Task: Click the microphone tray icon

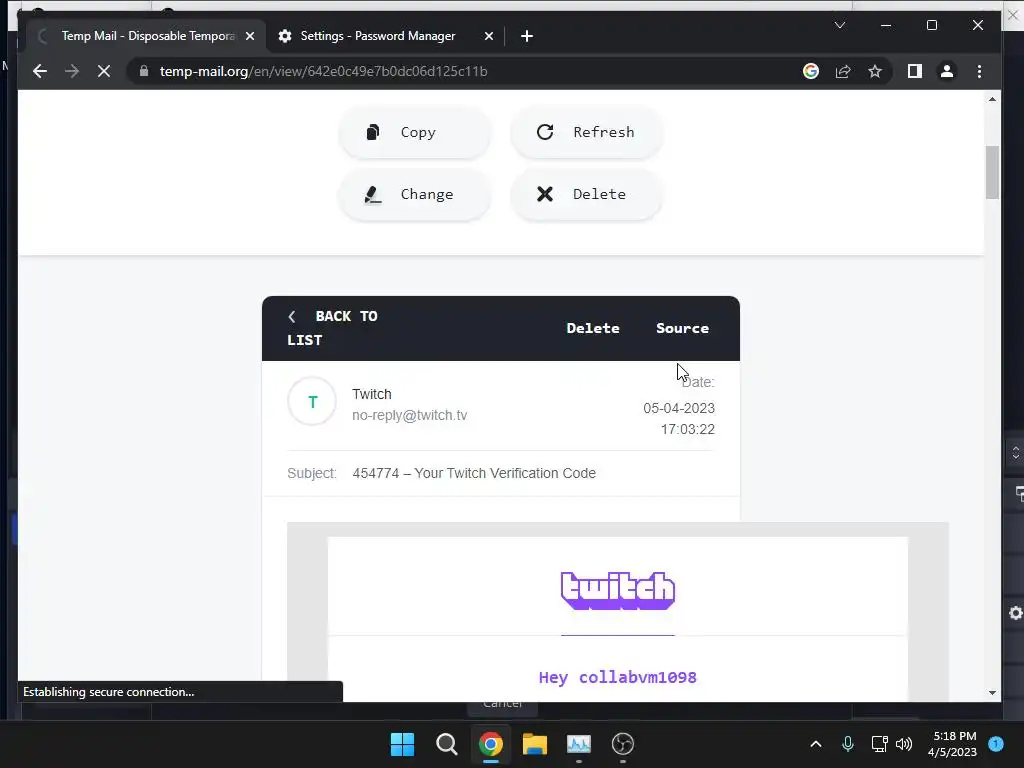Action: click(x=848, y=744)
